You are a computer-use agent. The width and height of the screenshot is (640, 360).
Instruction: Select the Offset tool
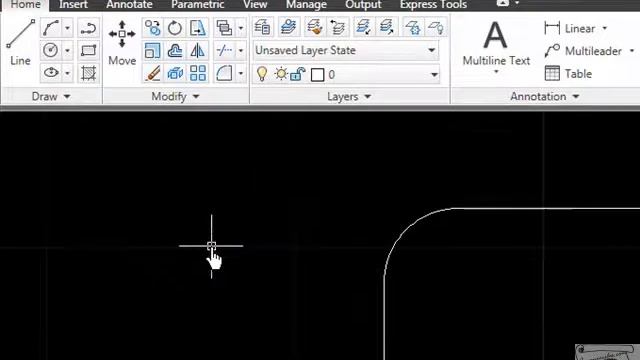[175, 51]
